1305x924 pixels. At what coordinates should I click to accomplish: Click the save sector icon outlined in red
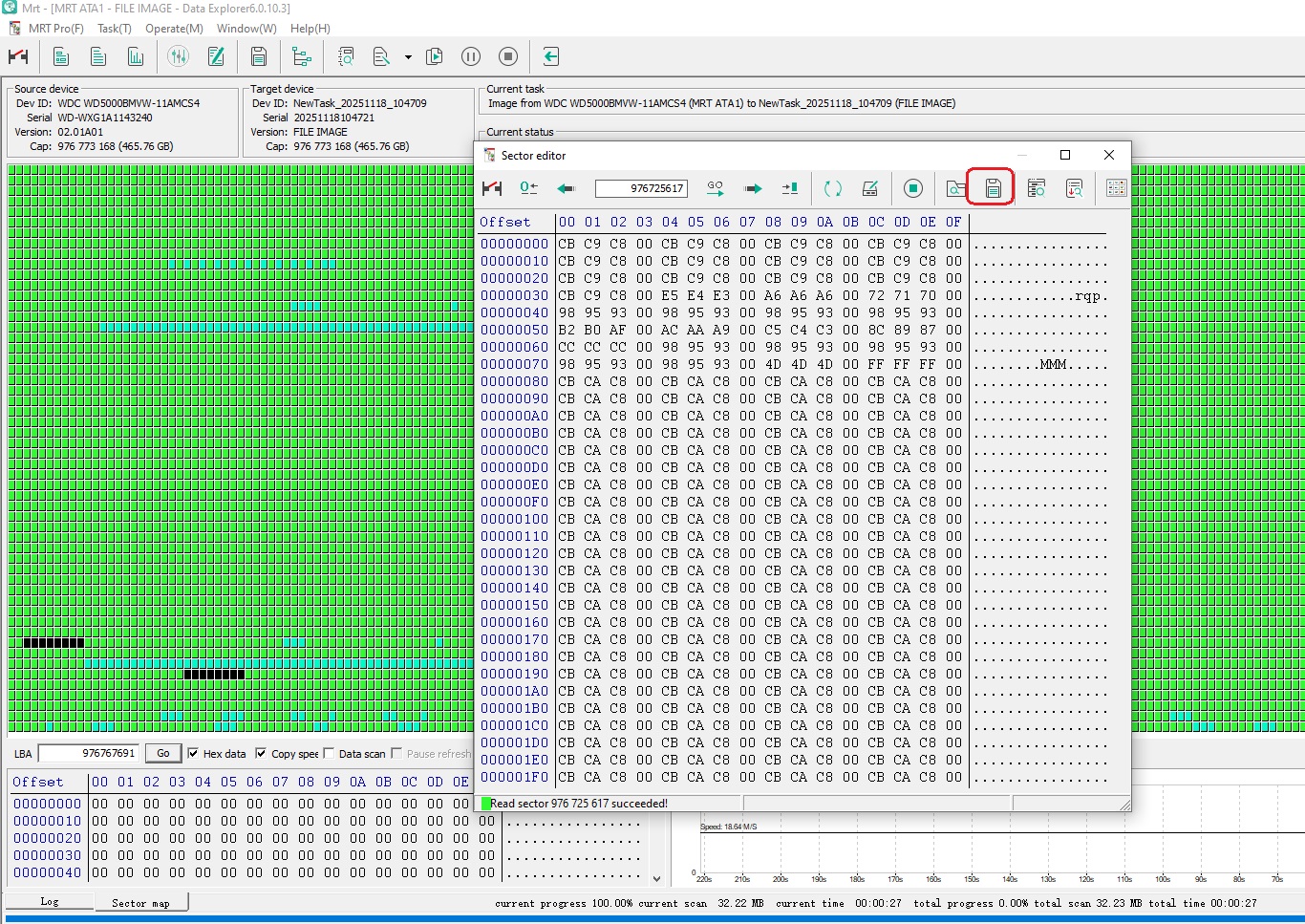[x=993, y=188]
